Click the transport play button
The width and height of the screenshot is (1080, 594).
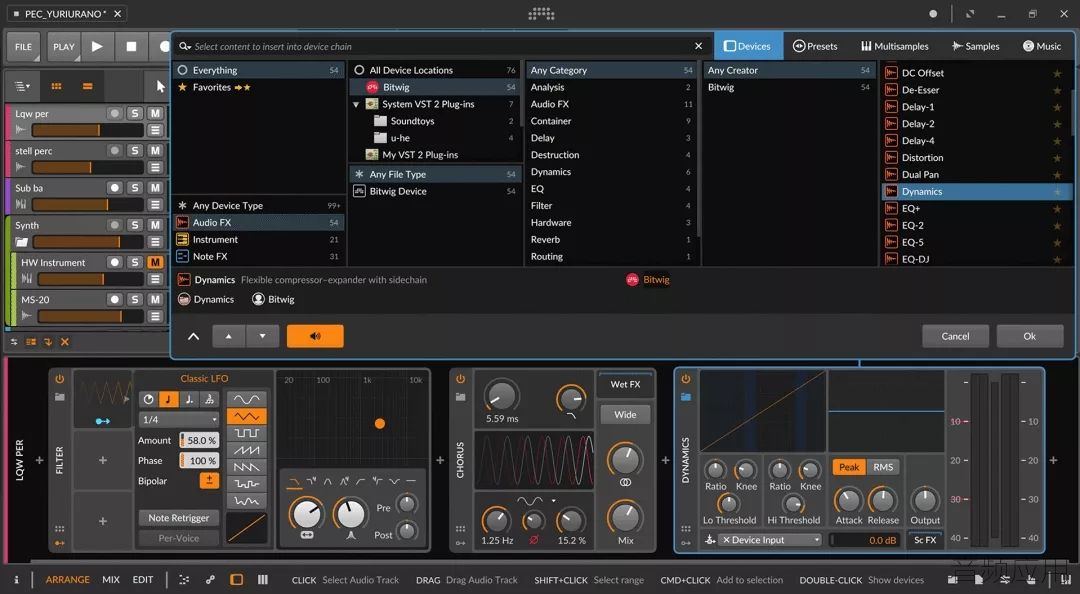click(97, 46)
